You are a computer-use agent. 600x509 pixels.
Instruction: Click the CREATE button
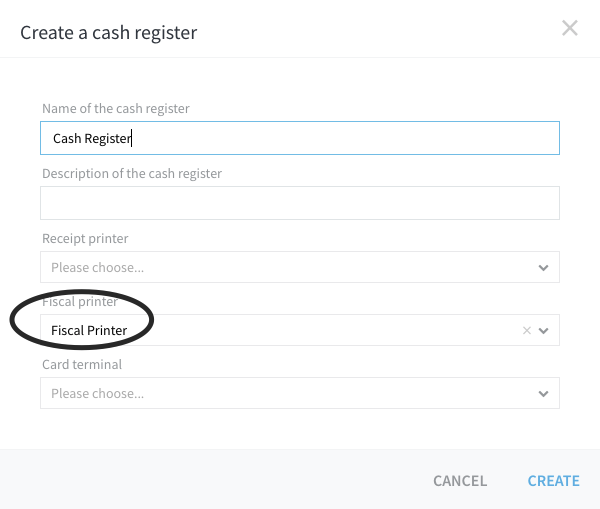[554, 481]
